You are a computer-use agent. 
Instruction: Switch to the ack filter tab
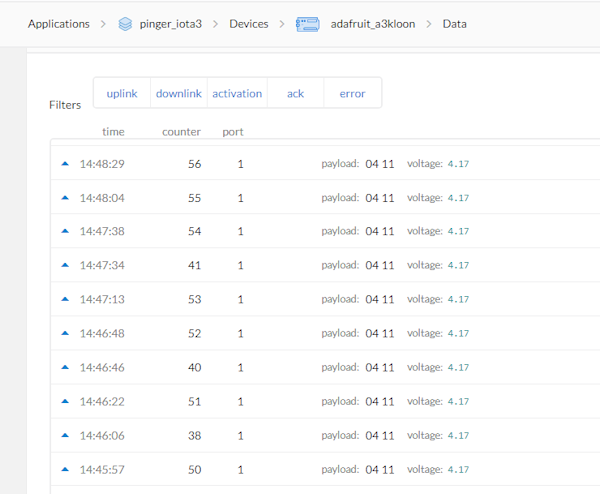coord(295,93)
